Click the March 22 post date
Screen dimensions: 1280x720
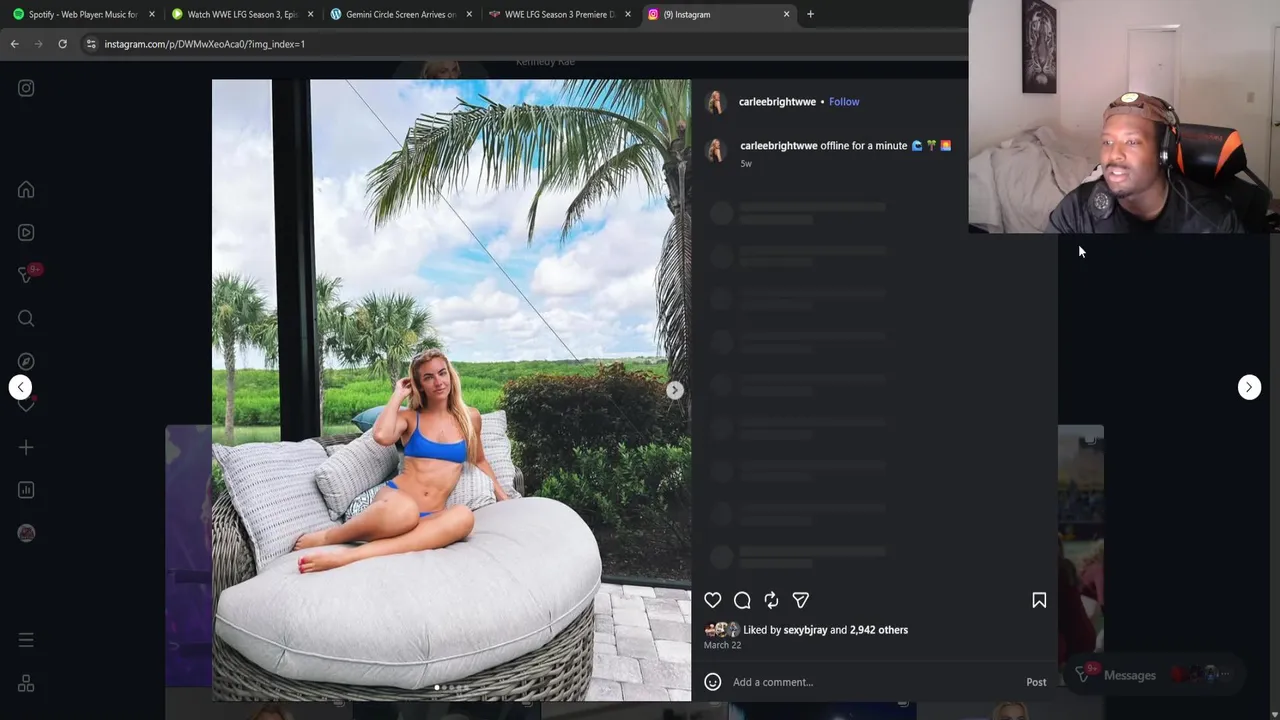coord(722,645)
